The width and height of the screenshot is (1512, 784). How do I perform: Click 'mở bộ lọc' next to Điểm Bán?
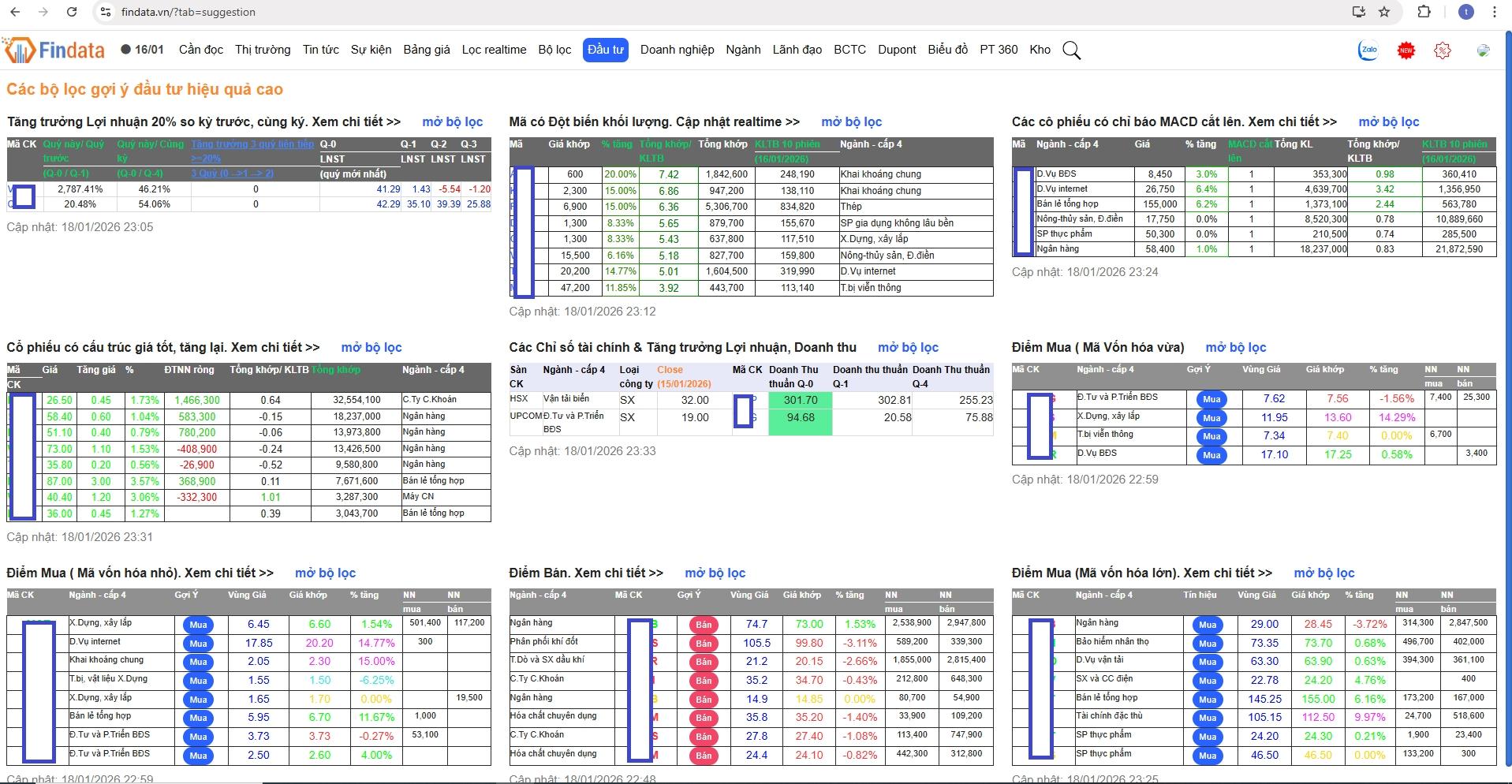(715, 573)
